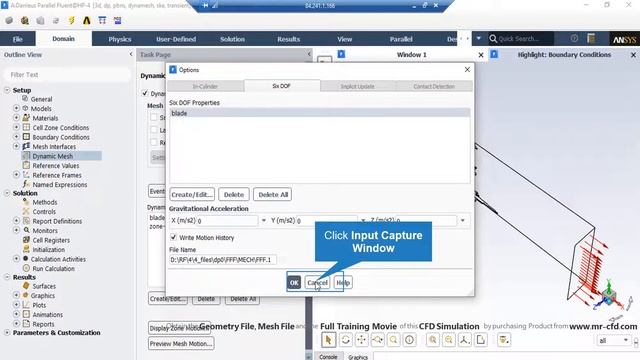This screenshot has height=360, width=640.
Task: Click the help question mark icon
Action: coord(574,38)
